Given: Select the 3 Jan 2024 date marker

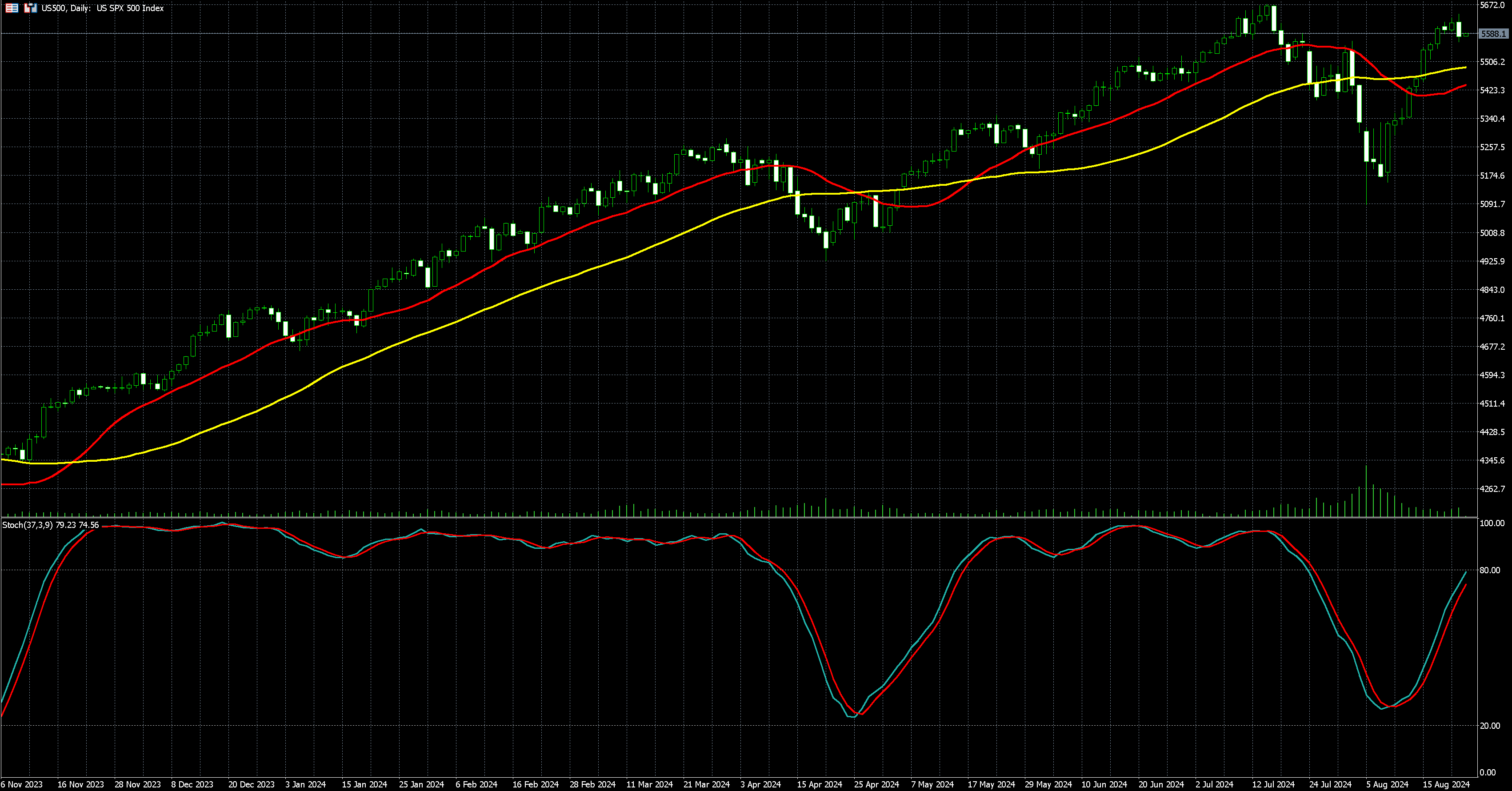Looking at the screenshot, I should pyautogui.click(x=305, y=784).
